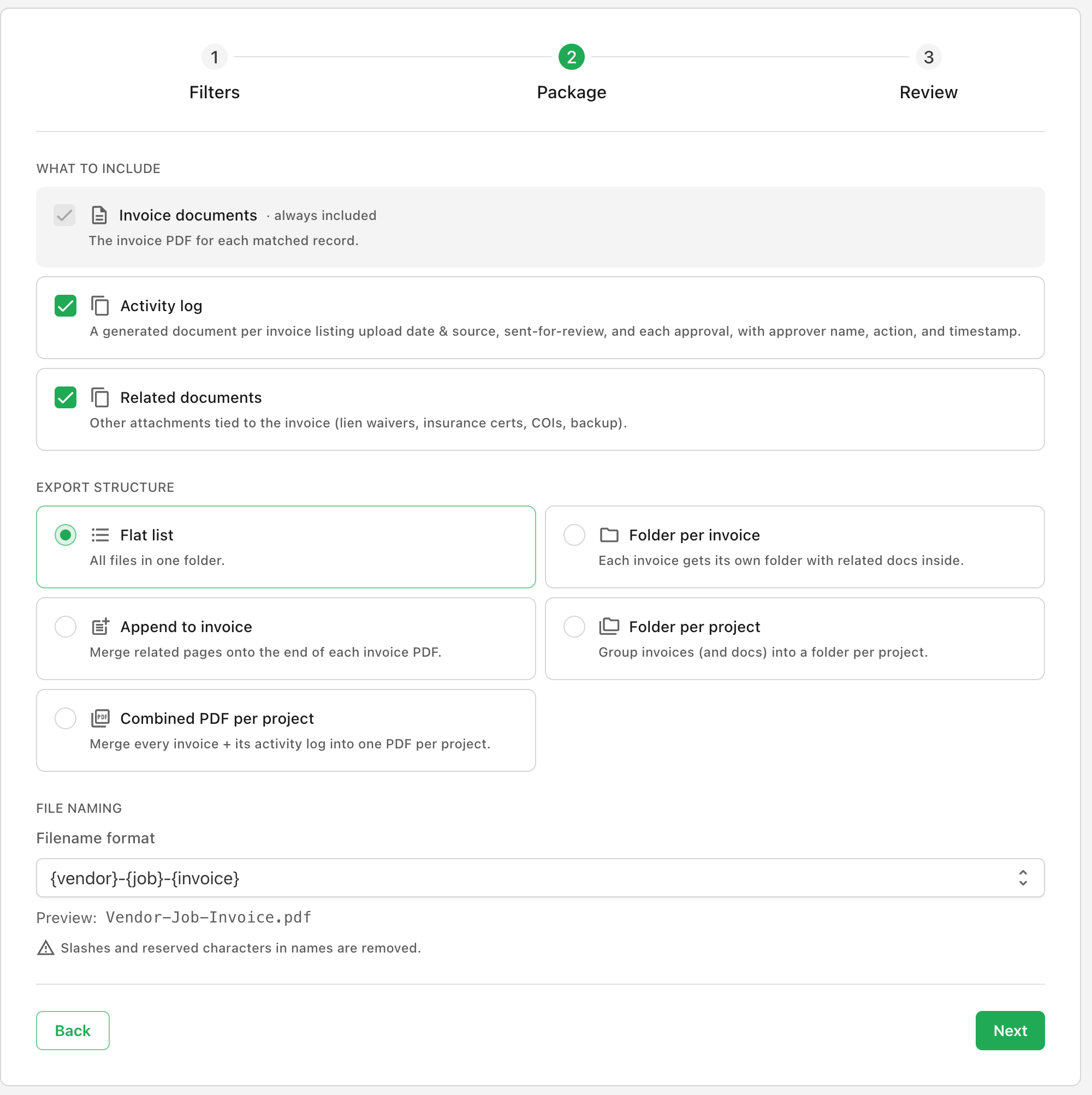The image size is (1092, 1095).
Task: Click the WHAT TO INCLUDE heading
Action: [x=98, y=169]
